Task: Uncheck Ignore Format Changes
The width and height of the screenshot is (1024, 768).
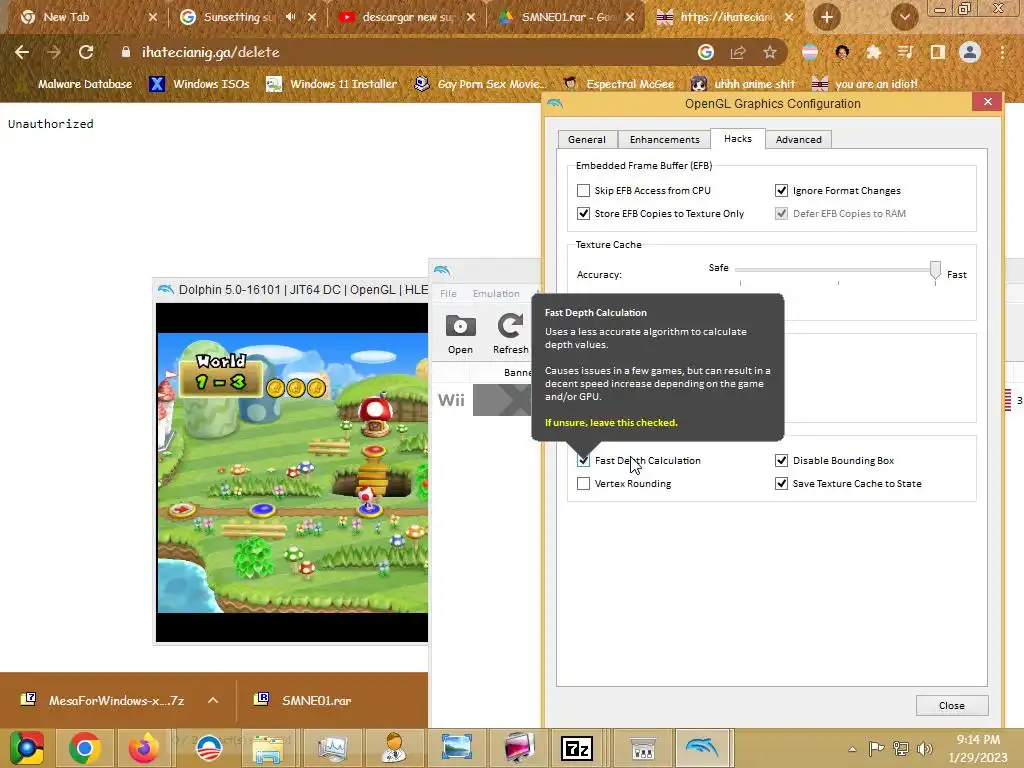Action: [781, 190]
